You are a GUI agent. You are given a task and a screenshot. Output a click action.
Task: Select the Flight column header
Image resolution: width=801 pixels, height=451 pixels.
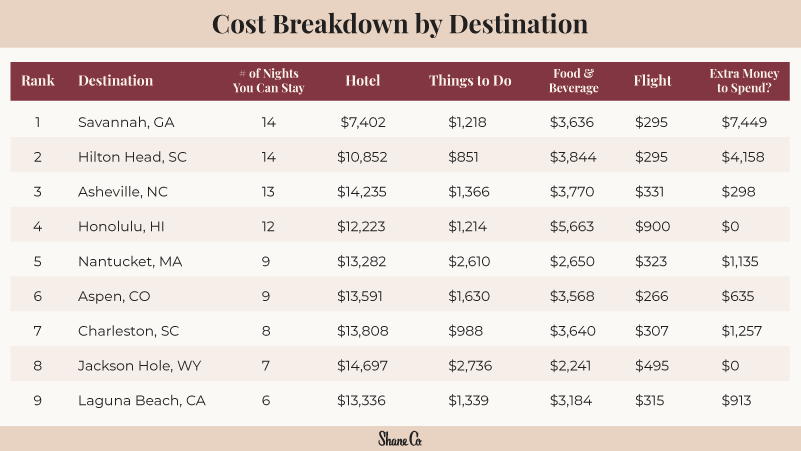[x=653, y=81]
